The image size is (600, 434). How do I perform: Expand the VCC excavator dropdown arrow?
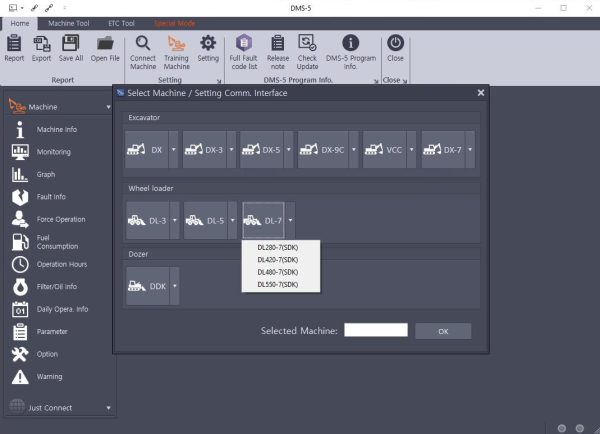click(412, 150)
